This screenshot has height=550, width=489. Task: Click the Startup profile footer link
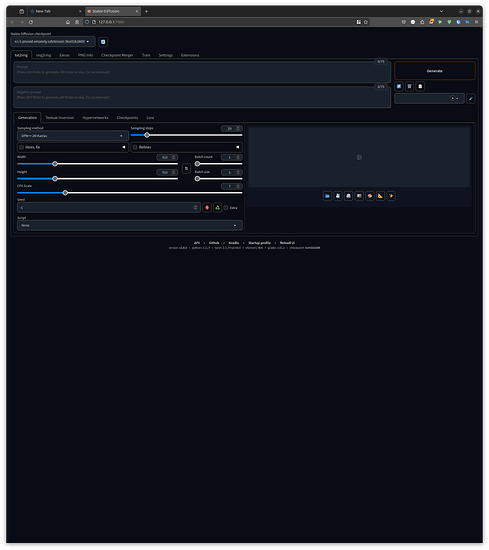pyautogui.click(x=259, y=243)
